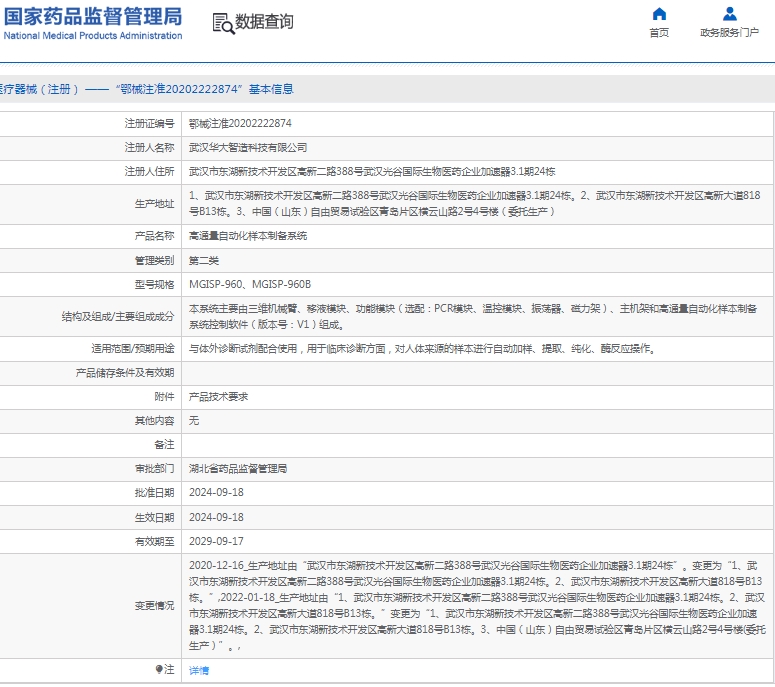775x687 pixels.
Task: Select approval department 湖北省药品监督管理局
Action: (x=238, y=469)
